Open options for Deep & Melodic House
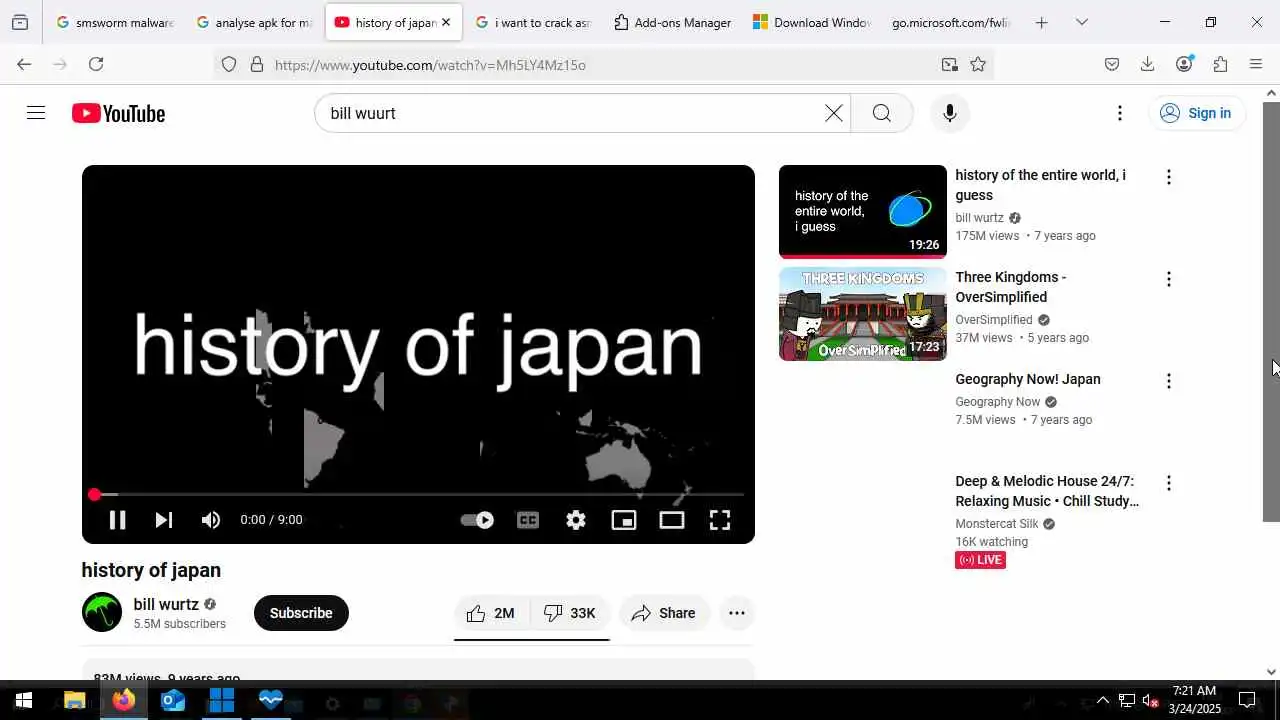 click(1168, 483)
